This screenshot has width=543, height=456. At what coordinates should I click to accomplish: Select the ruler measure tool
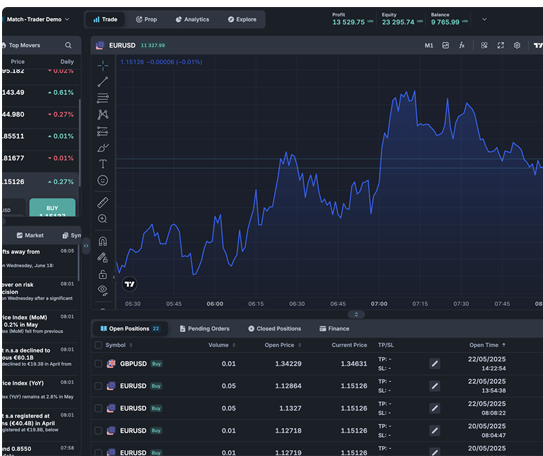(x=103, y=203)
